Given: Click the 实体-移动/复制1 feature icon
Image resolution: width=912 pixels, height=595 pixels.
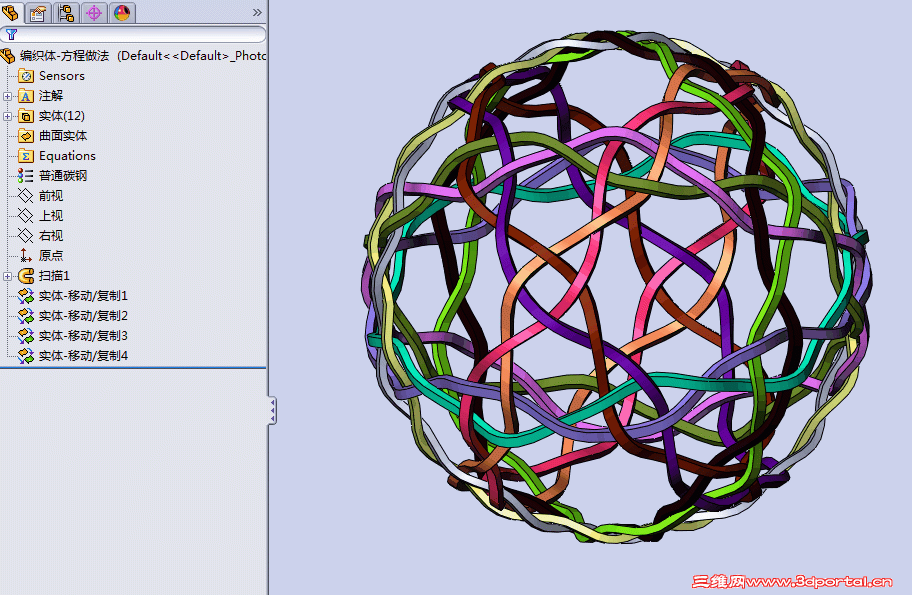Looking at the screenshot, I should (26, 296).
